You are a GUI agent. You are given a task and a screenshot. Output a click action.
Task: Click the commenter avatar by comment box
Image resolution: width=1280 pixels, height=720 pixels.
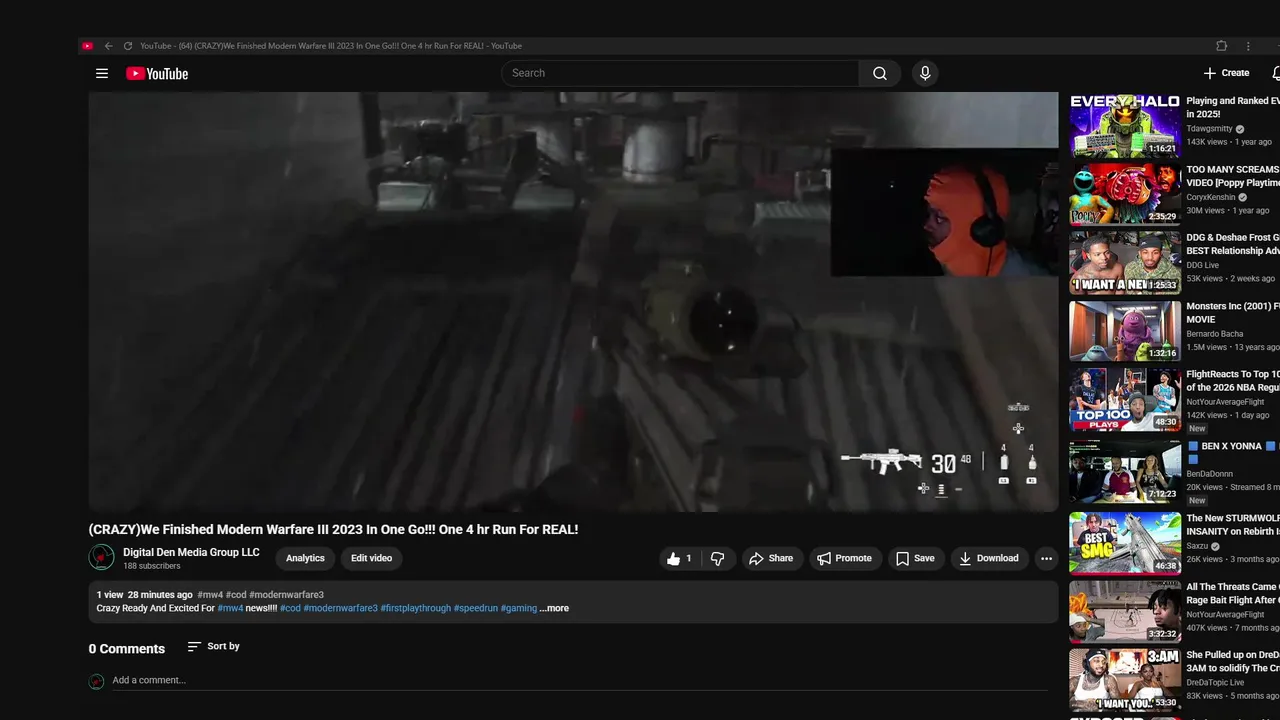97,681
